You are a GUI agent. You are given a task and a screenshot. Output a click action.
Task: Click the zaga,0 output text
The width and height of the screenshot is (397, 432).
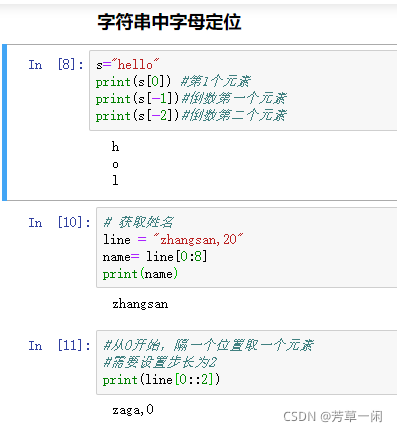click(133, 410)
